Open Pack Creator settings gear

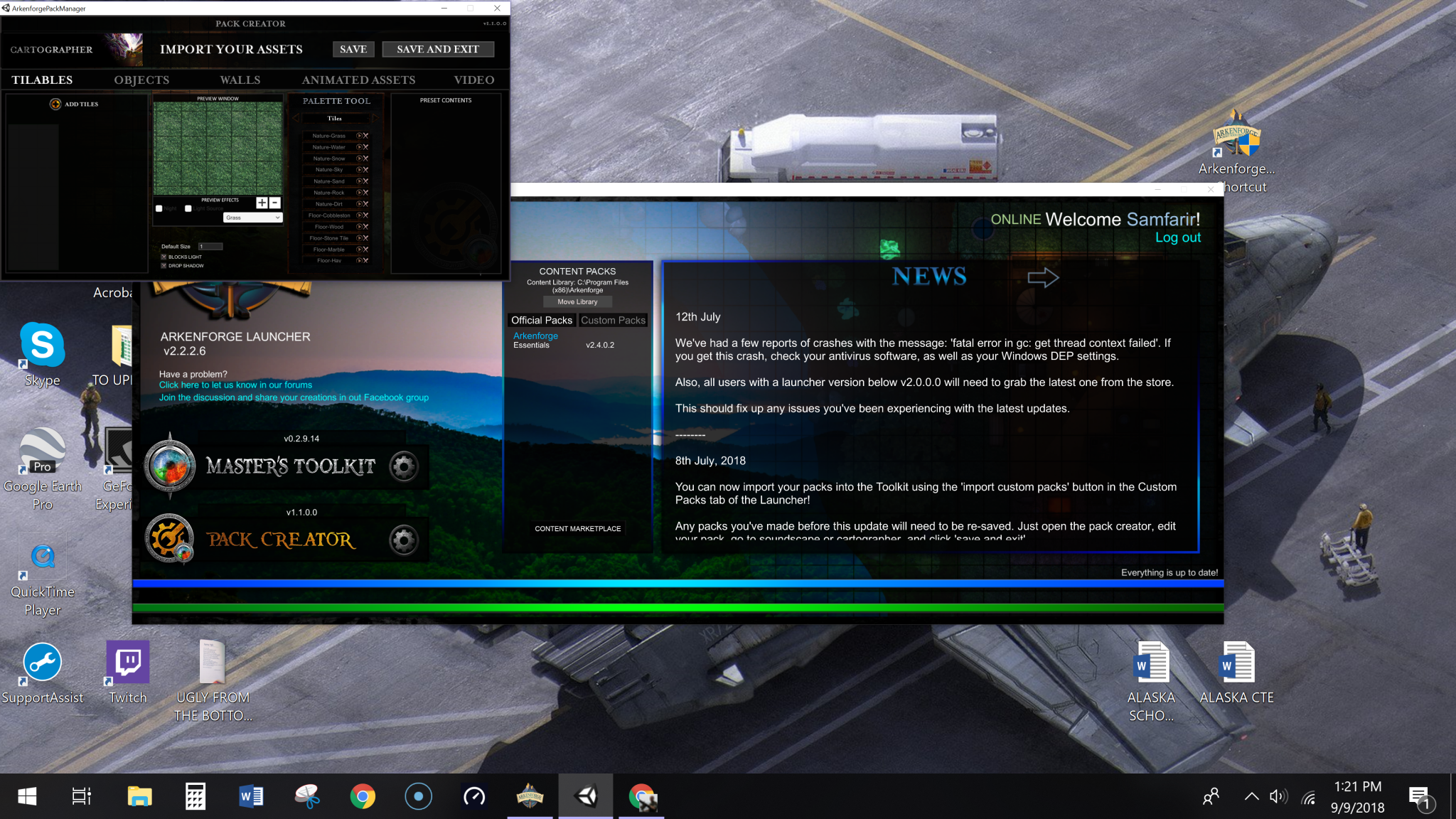(404, 540)
